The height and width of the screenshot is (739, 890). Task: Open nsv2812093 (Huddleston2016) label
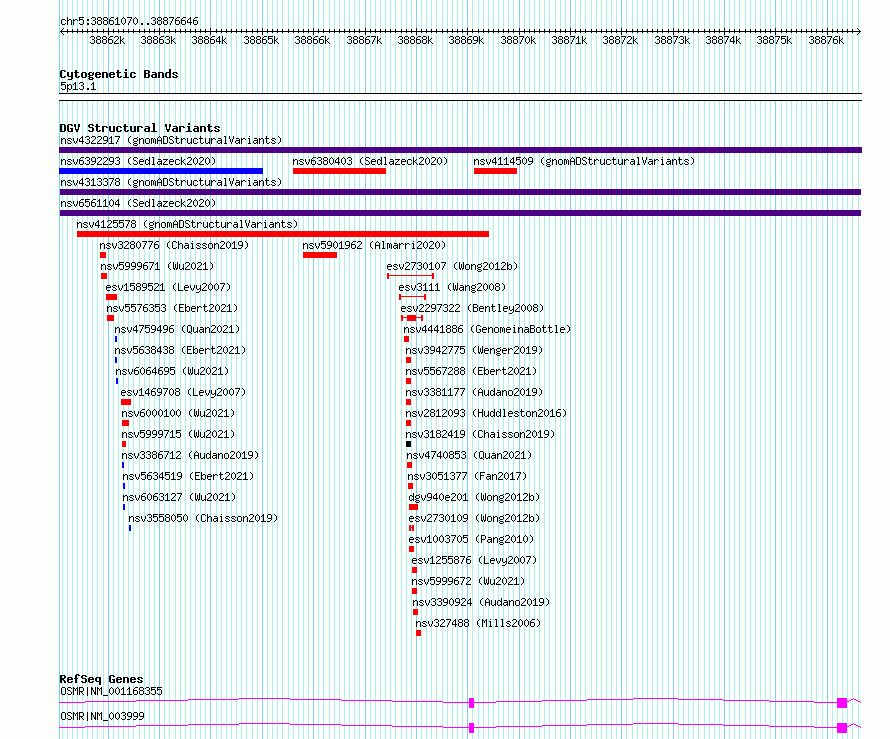click(486, 413)
